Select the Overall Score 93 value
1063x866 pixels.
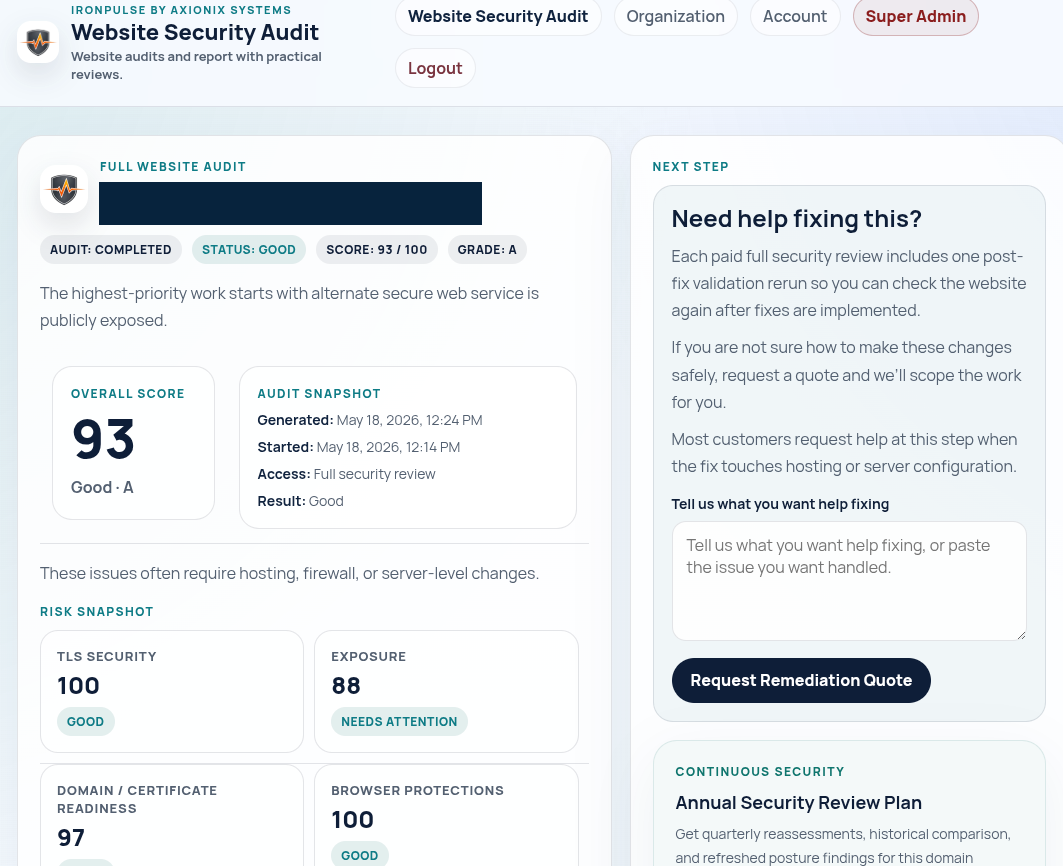[104, 439]
